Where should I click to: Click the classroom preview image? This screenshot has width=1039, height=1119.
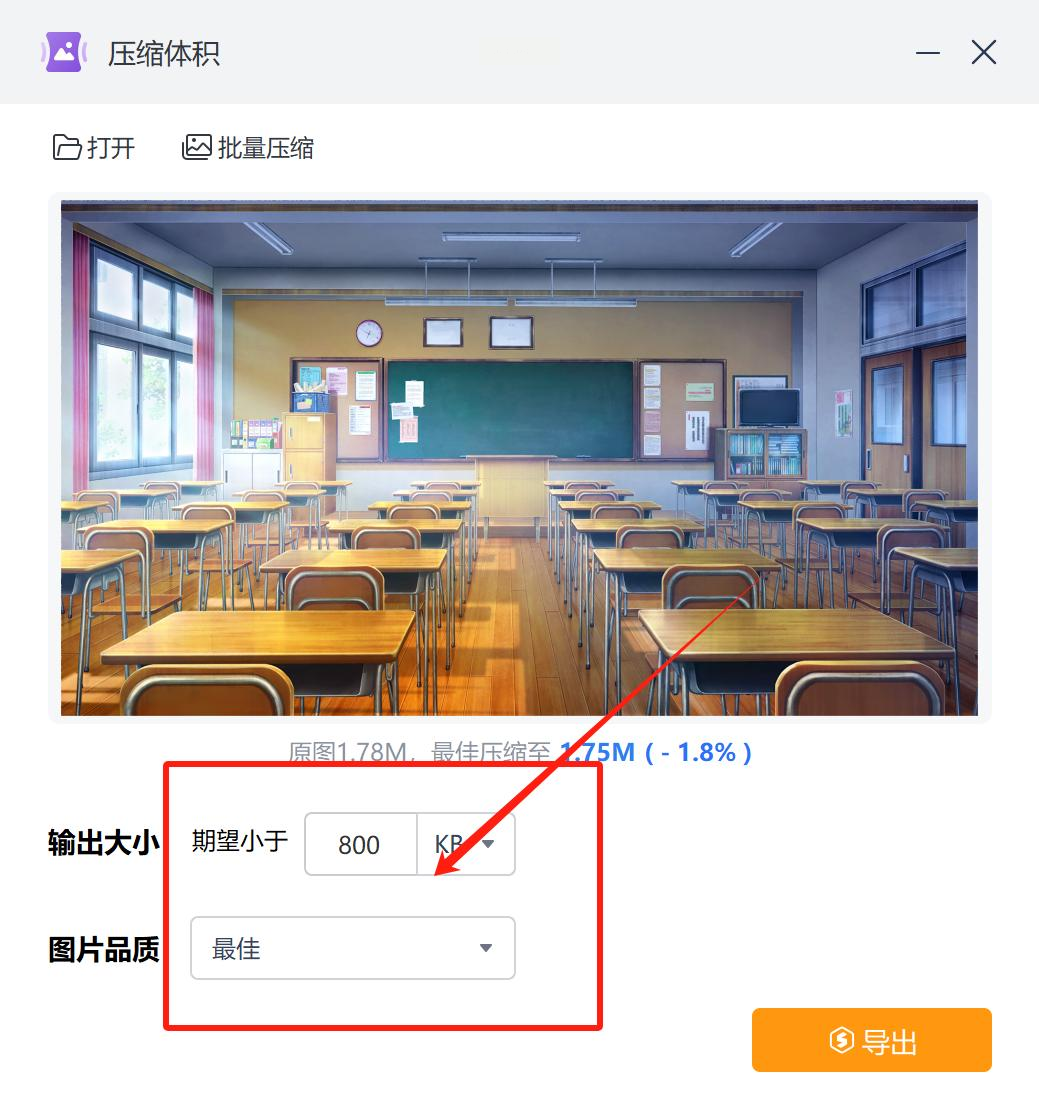520,458
